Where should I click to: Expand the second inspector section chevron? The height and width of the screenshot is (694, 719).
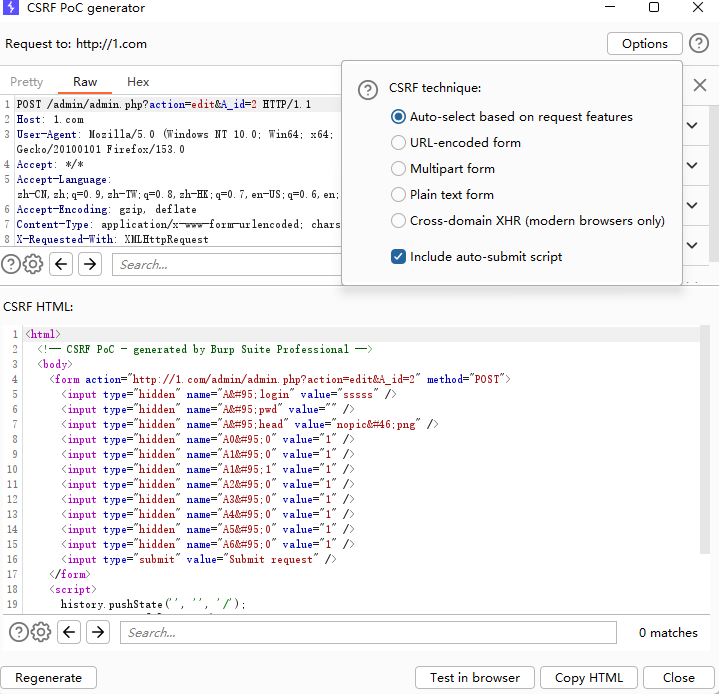[x=692, y=165]
